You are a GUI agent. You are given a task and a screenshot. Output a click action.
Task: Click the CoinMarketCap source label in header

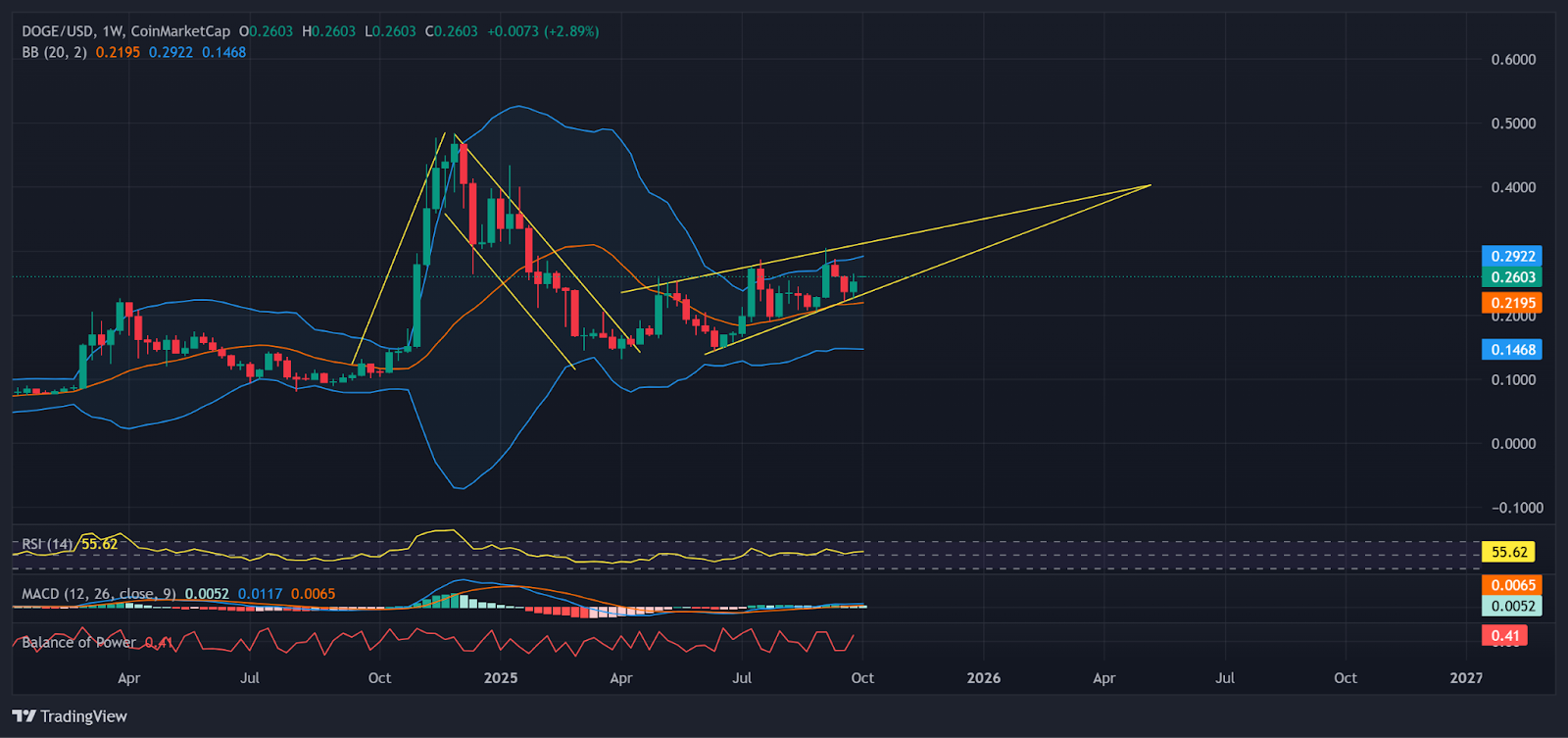click(180, 31)
